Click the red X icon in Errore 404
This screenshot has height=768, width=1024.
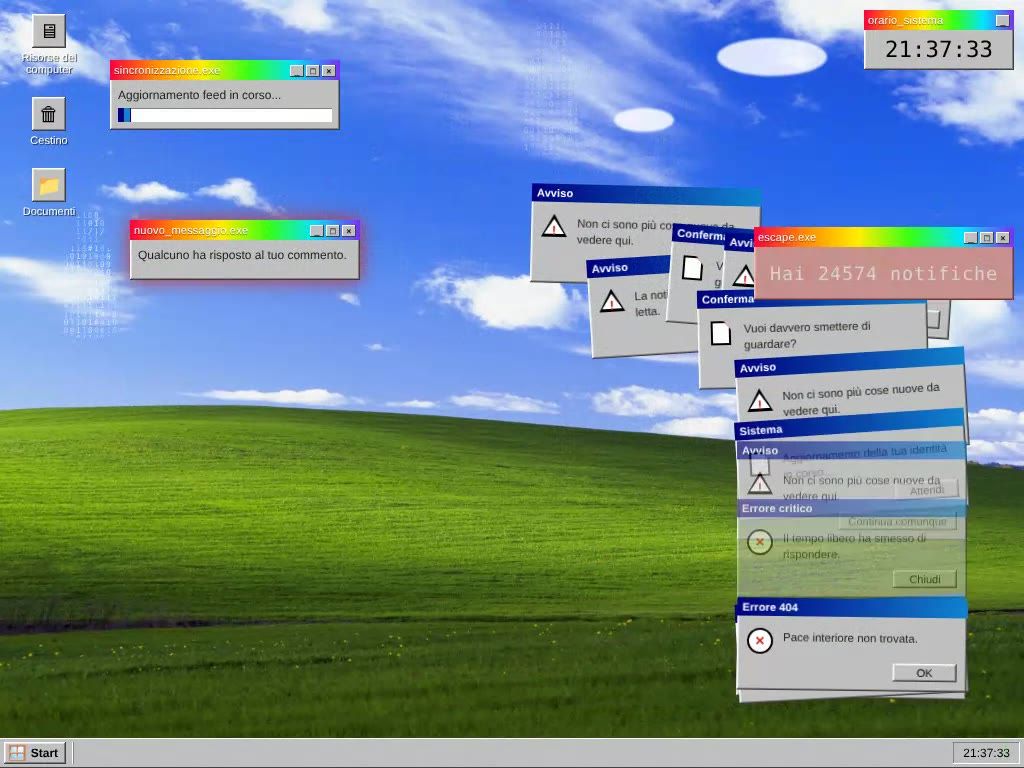pos(760,641)
